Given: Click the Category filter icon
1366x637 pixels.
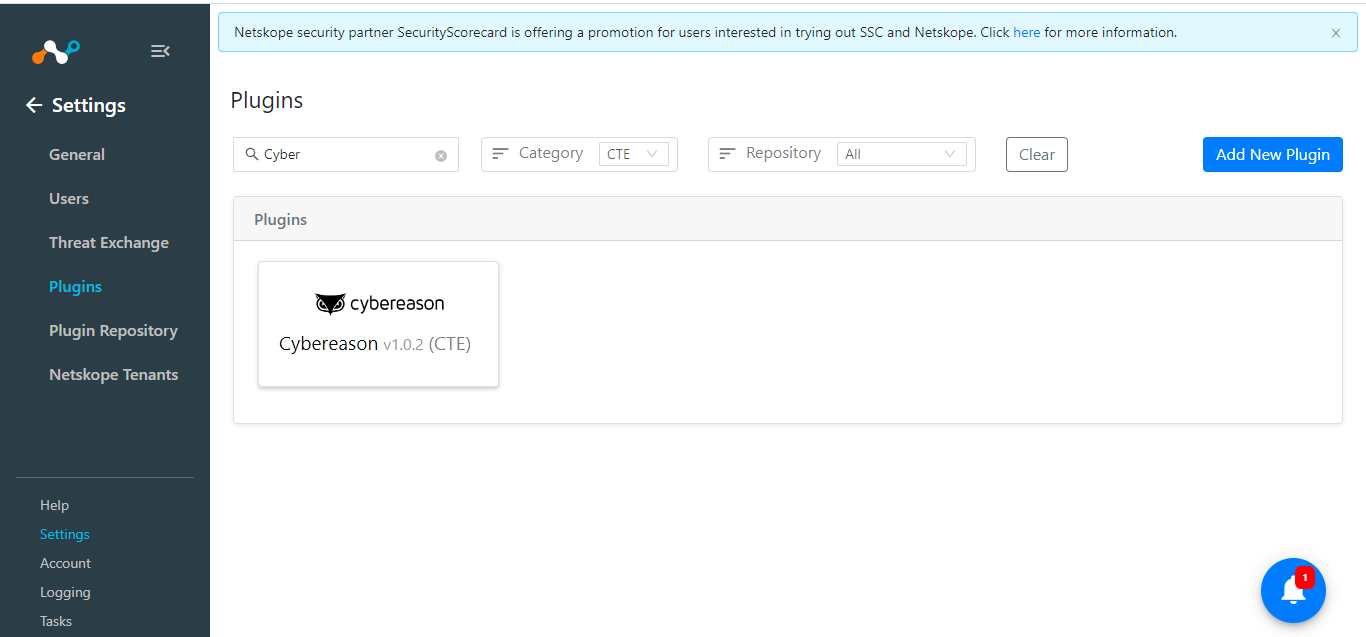Looking at the screenshot, I should pos(501,154).
